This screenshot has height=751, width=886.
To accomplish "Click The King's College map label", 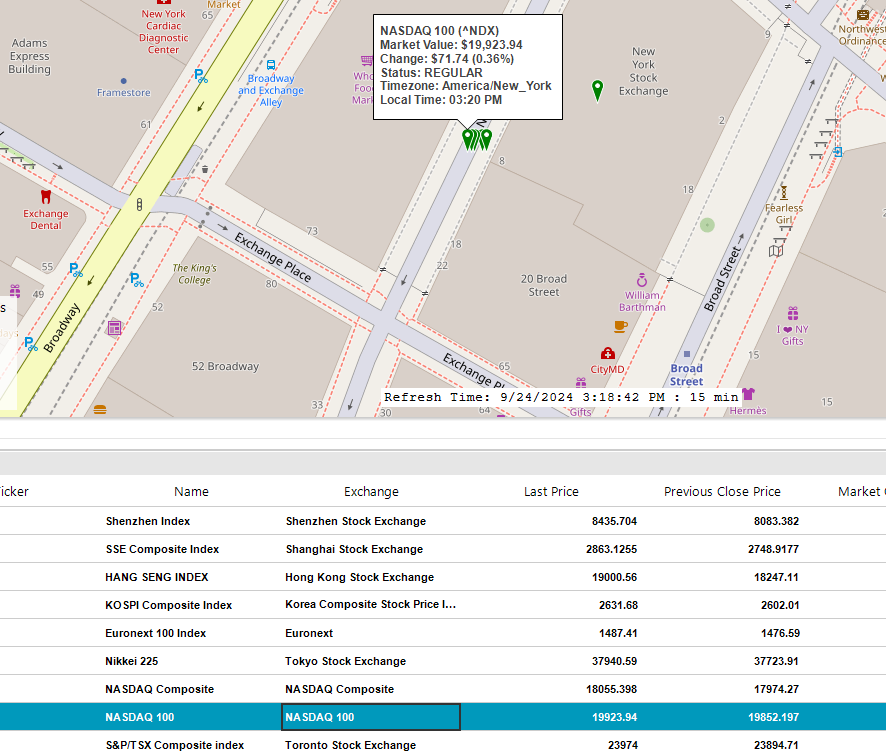I will [195, 274].
